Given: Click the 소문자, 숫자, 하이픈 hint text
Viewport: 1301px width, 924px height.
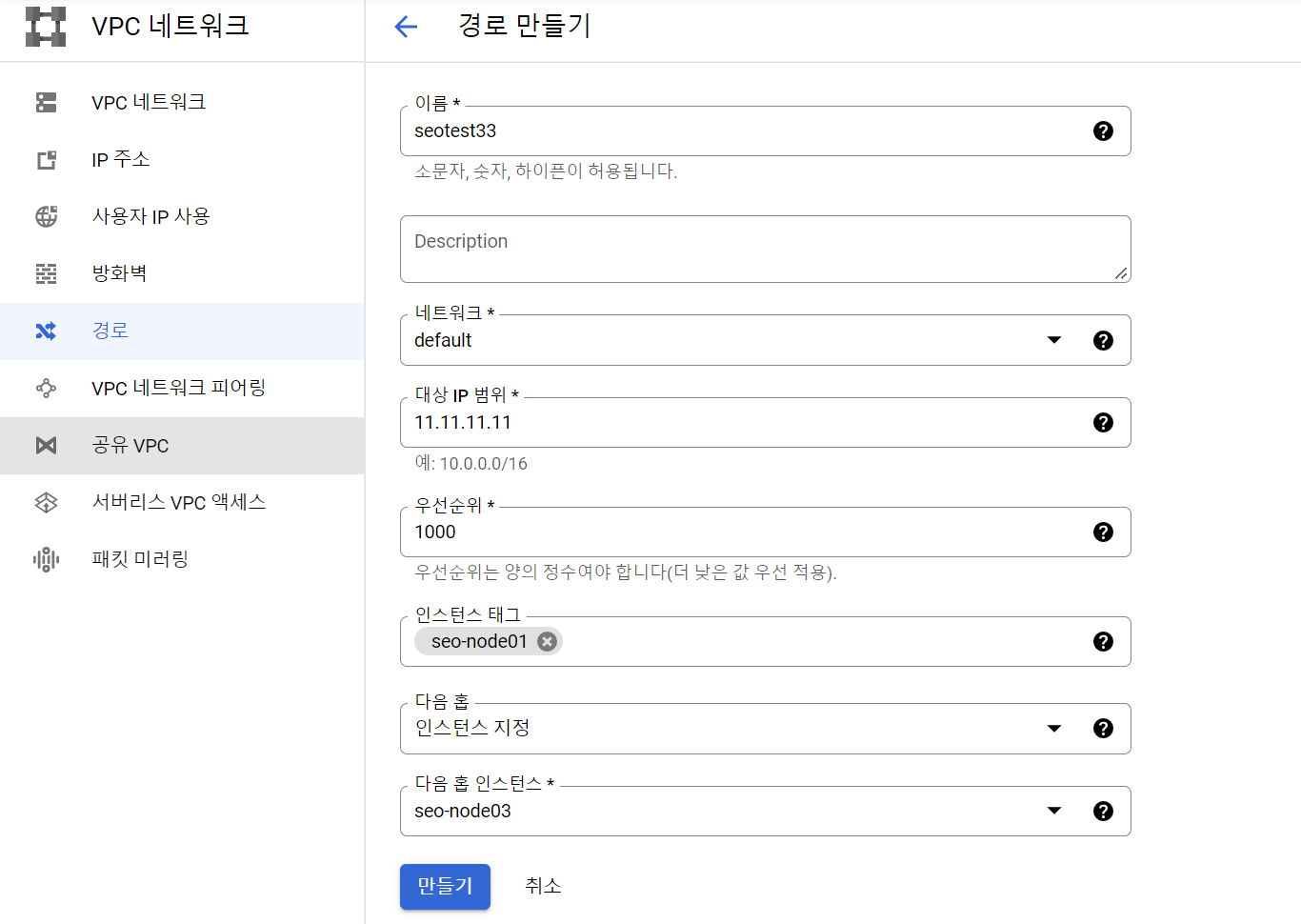Looking at the screenshot, I should coord(546,171).
